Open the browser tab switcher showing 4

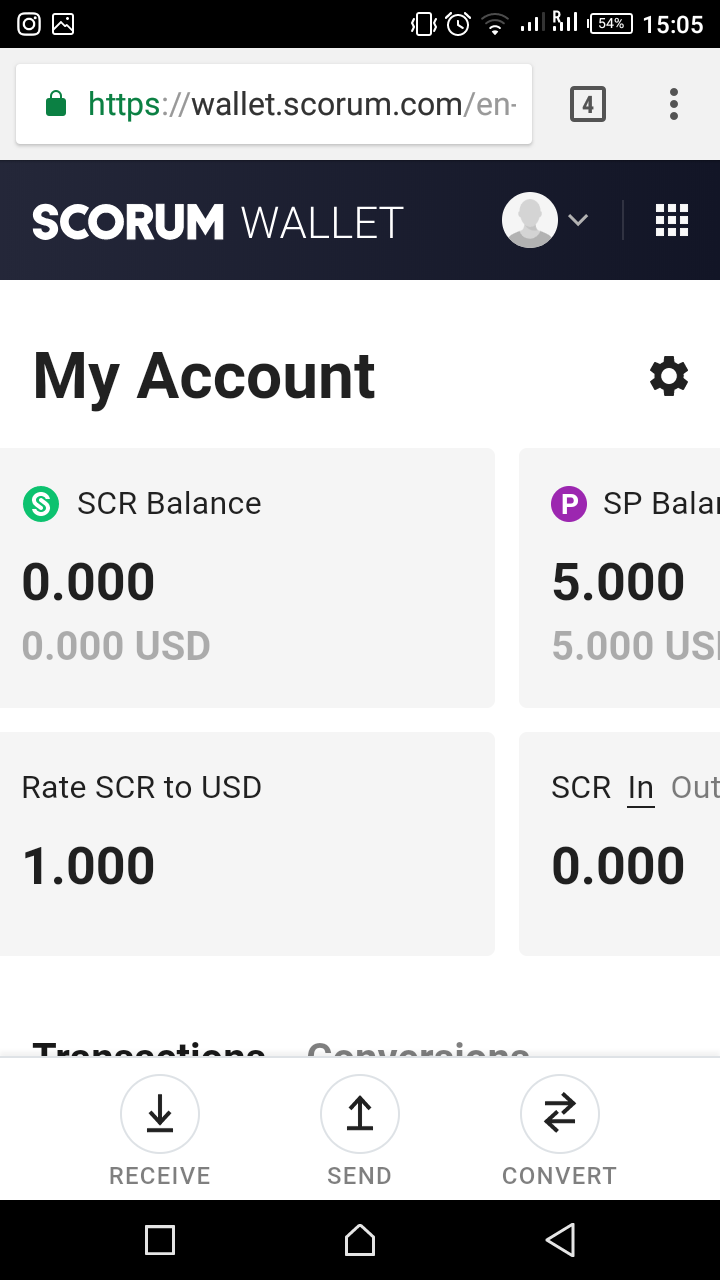coord(588,104)
